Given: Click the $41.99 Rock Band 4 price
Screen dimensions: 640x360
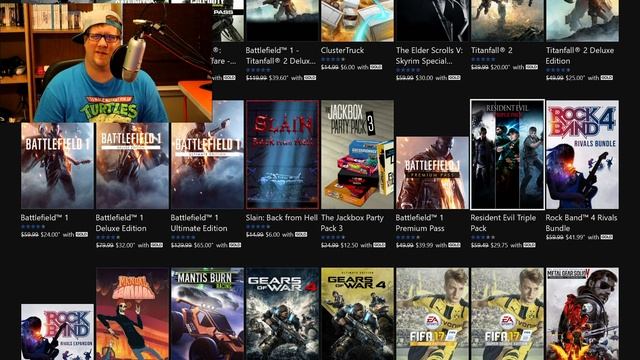Looking at the screenshot, I should 576,237.
